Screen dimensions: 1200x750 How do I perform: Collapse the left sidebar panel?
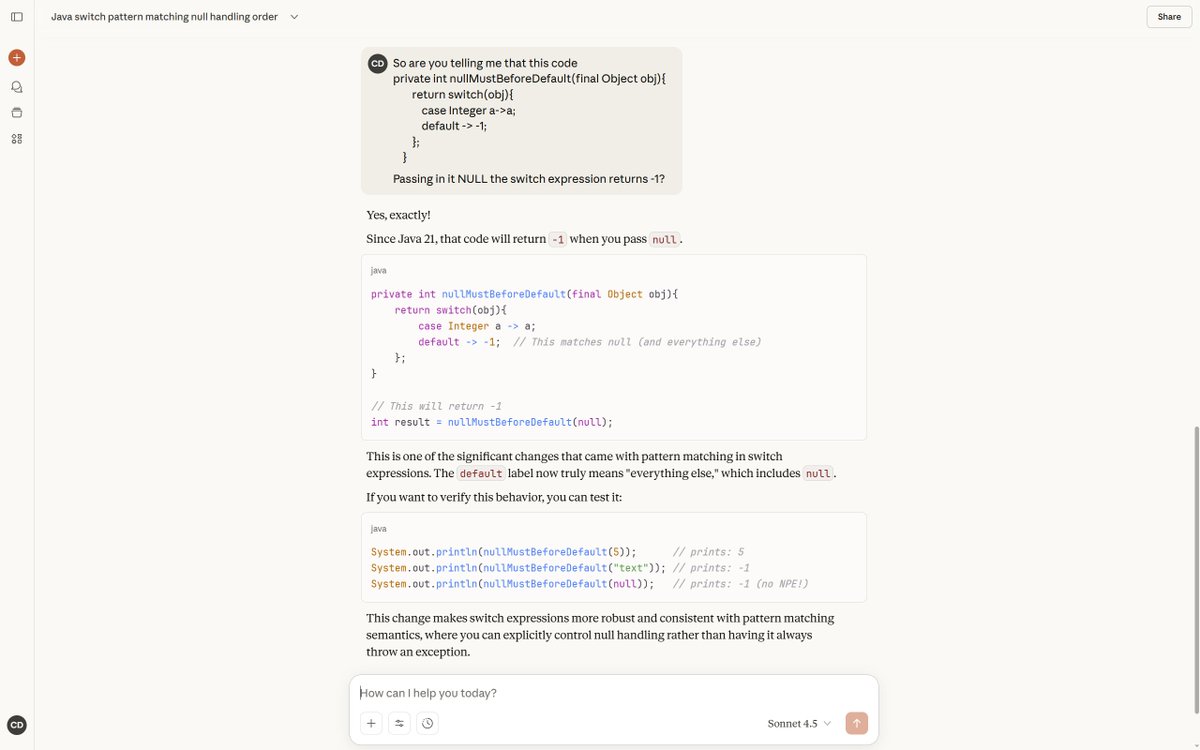click(16, 15)
